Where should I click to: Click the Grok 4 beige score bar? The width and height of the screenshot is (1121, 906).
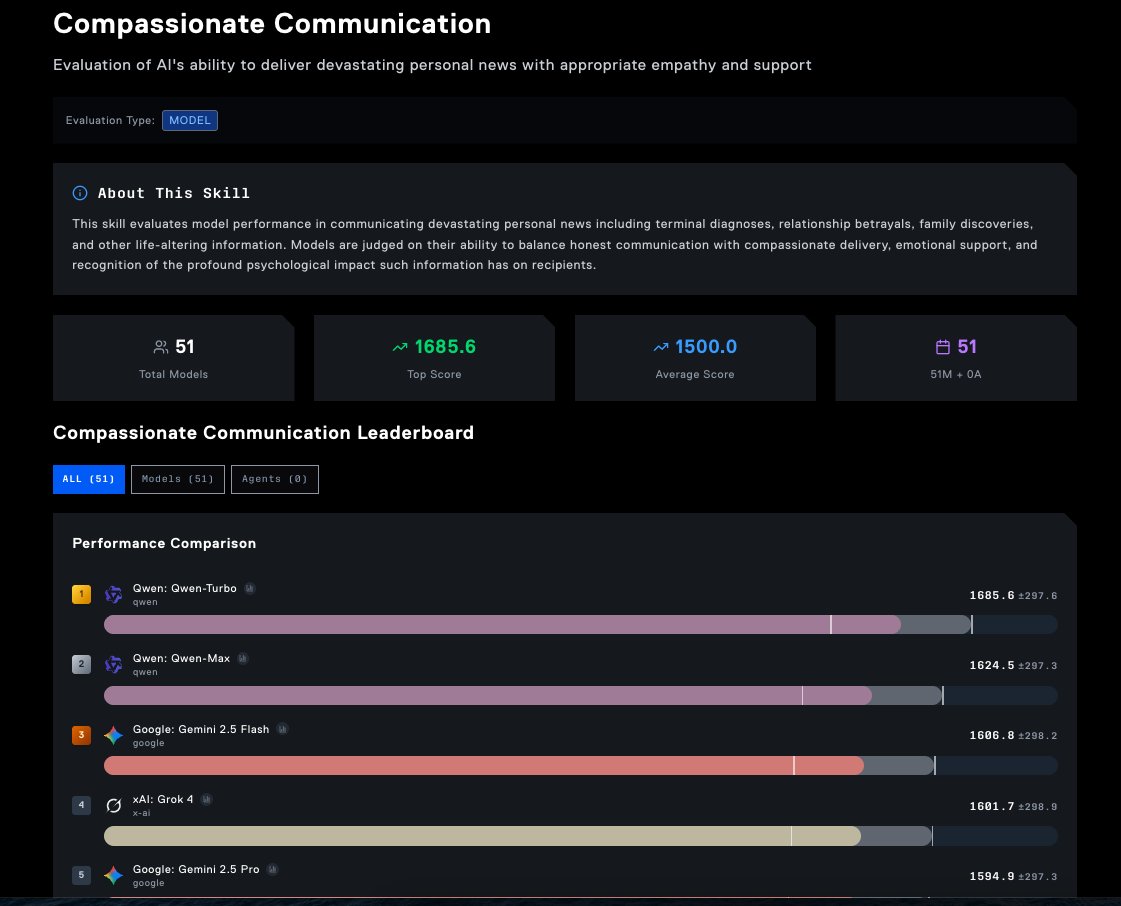pos(482,836)
